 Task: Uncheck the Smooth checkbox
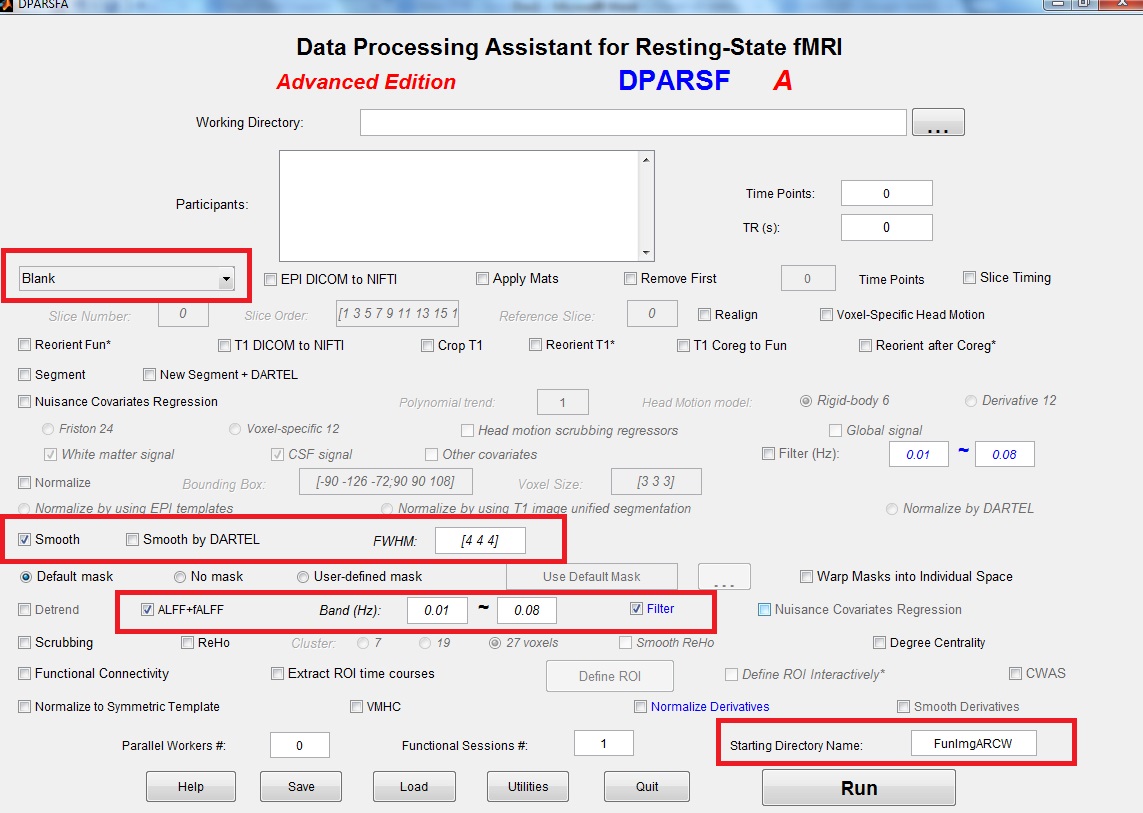[x=25, y=540]
